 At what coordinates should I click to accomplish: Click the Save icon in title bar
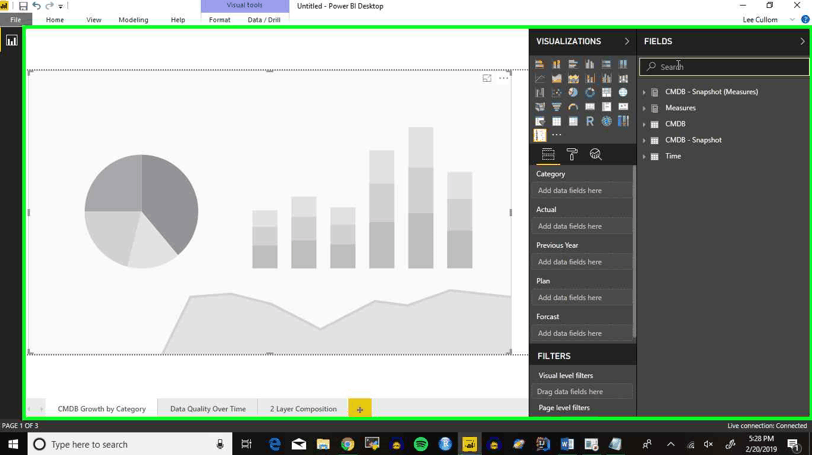point(23,6)
